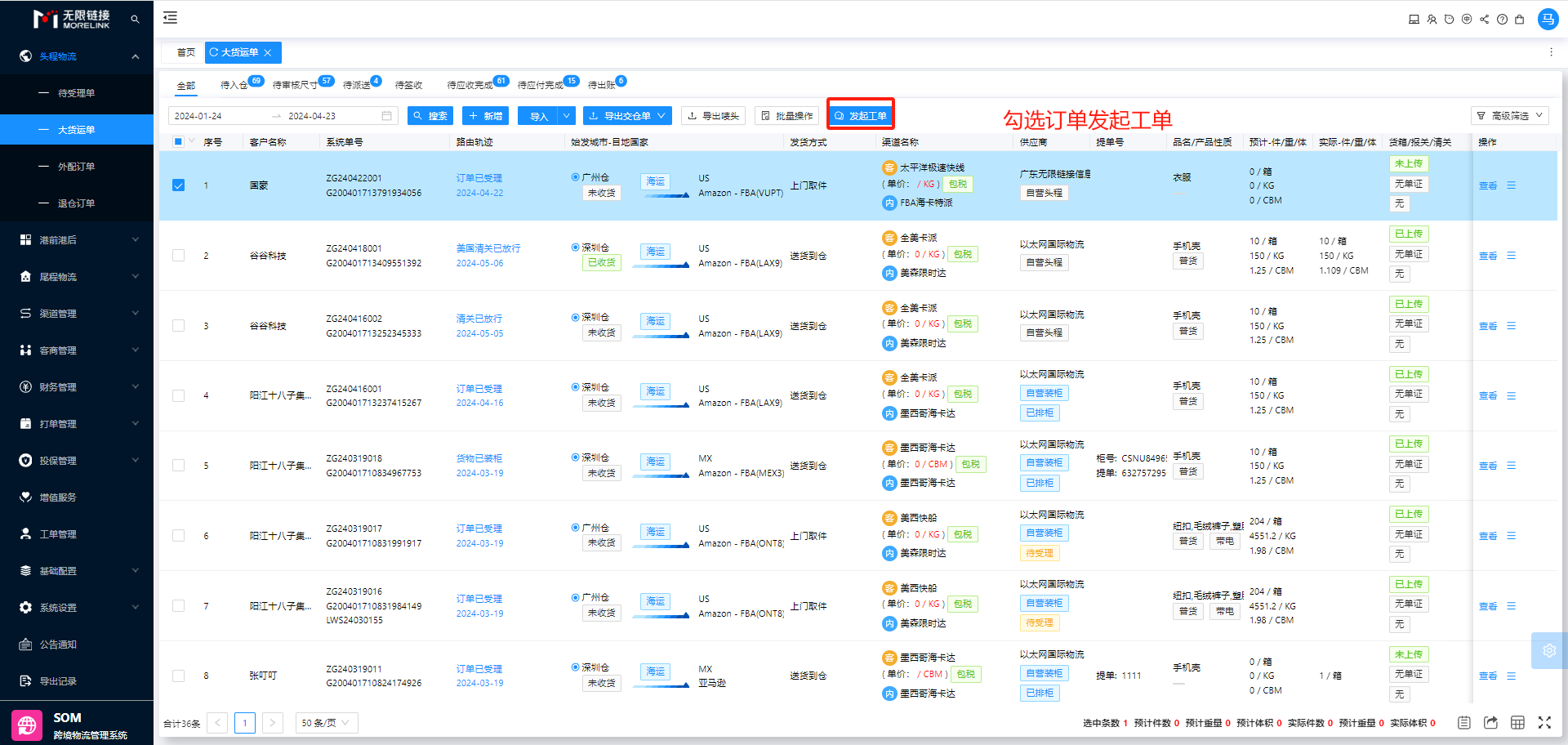Check the row 5 checkbox for ZG240319018
1568x745 pixels.
point(178,466)
